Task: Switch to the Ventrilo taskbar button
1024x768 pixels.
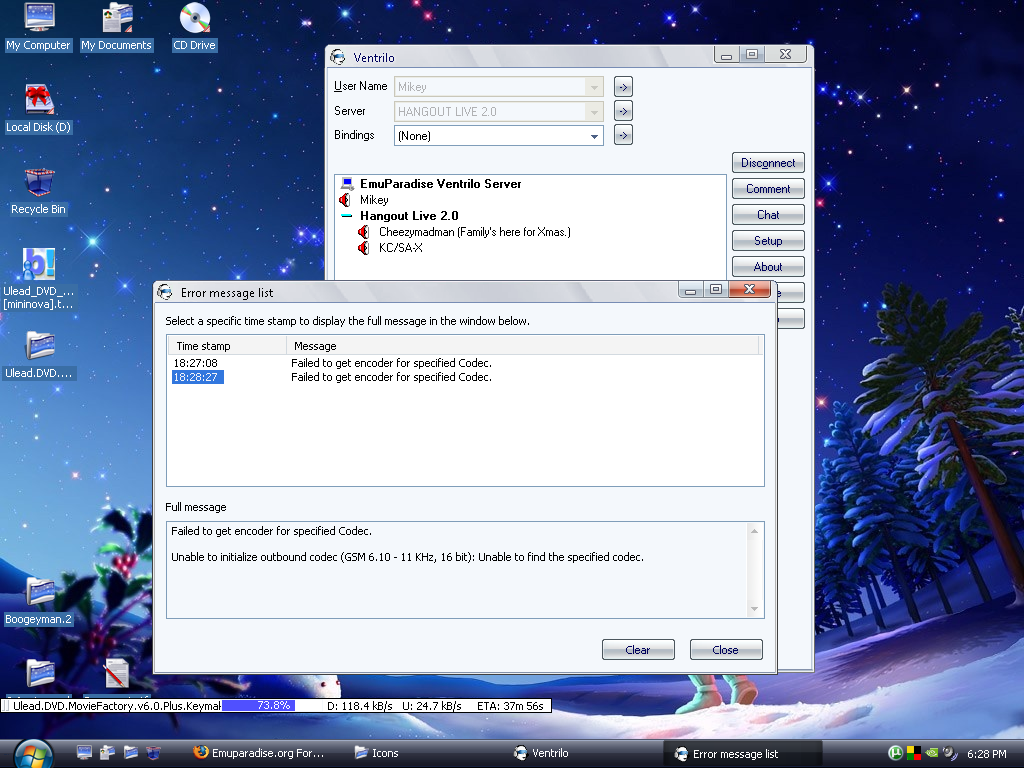Action: click(541, 753)
